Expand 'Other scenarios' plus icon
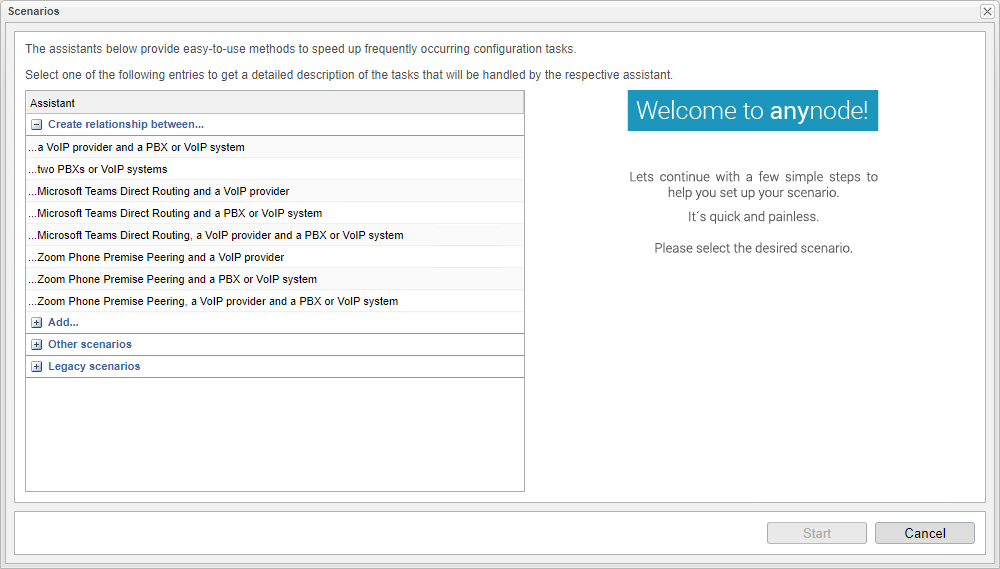 pyautogui.click(x=37, y=345)
